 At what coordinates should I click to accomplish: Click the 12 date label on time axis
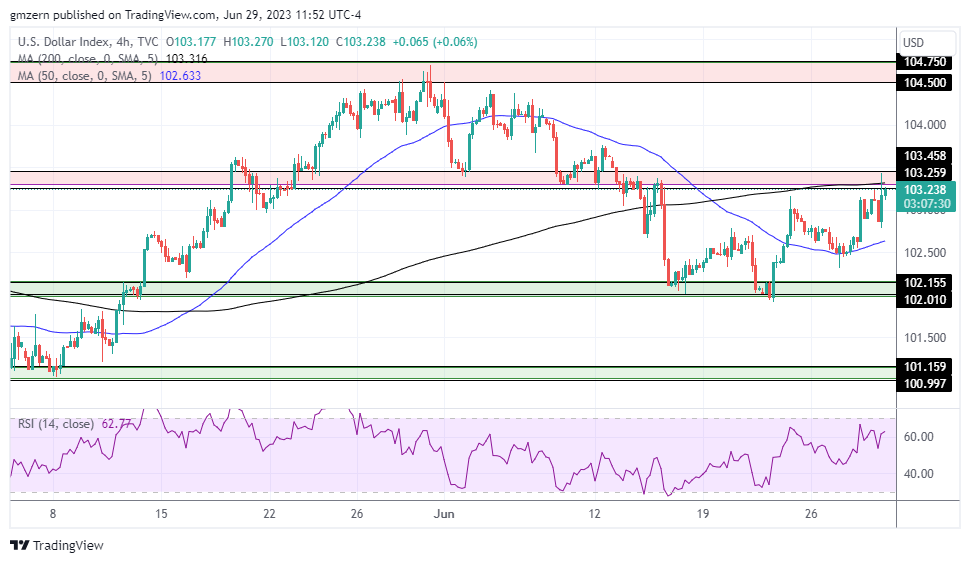pyautogui.click(x=594, y=514)
